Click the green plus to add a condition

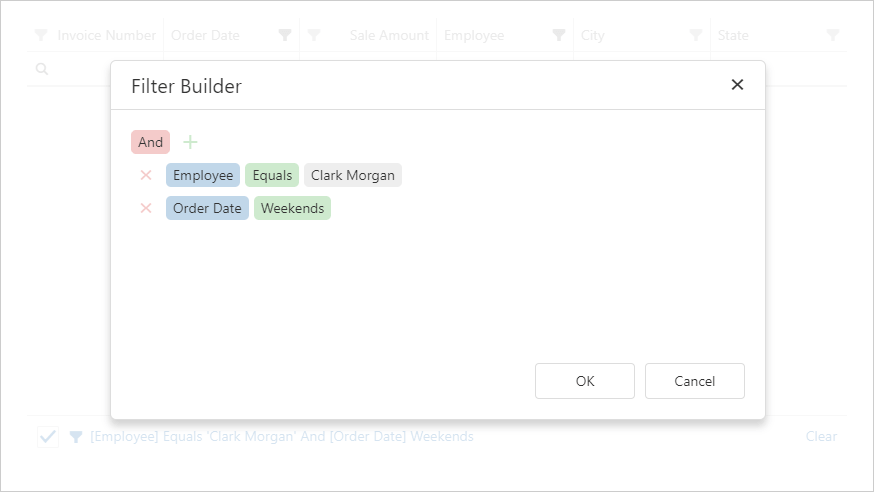click(190, 142)
